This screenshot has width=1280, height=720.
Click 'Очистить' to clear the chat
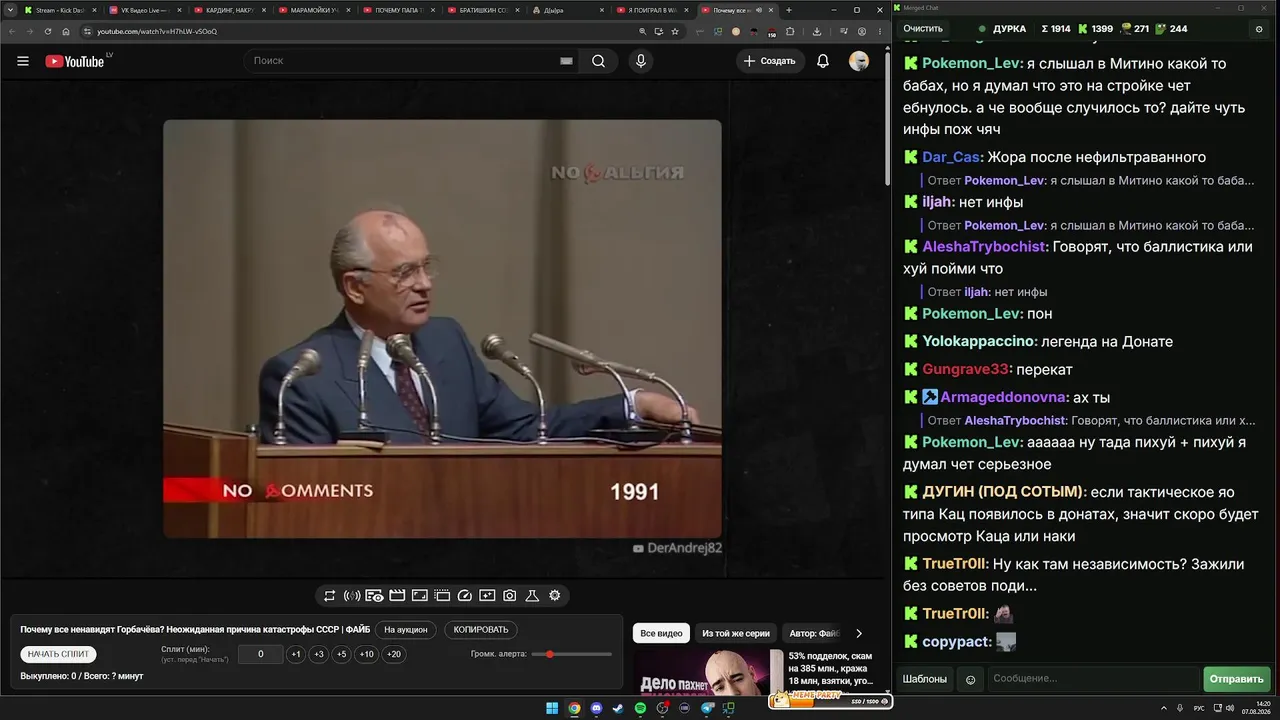point(923,29)
